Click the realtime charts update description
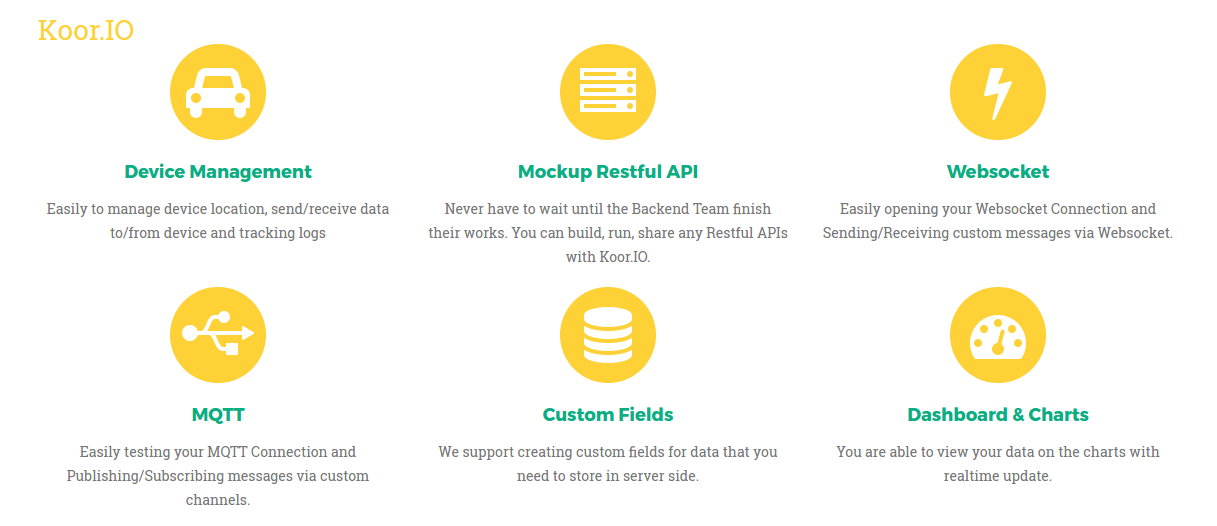Screen dimensions: 1217x526 coord(998,464)
